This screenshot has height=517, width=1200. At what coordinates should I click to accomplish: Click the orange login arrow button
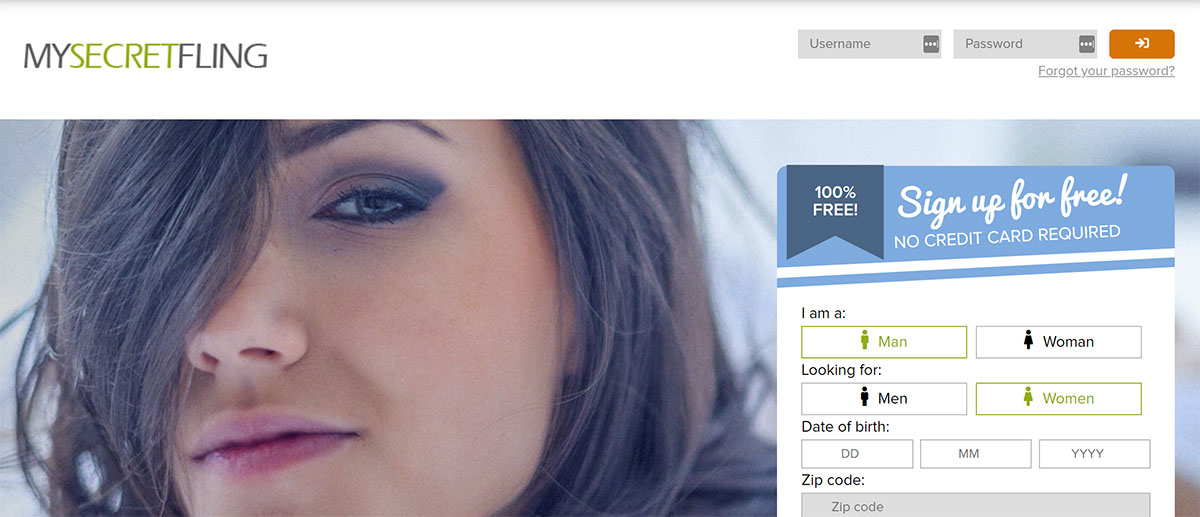coord(1142,44)
